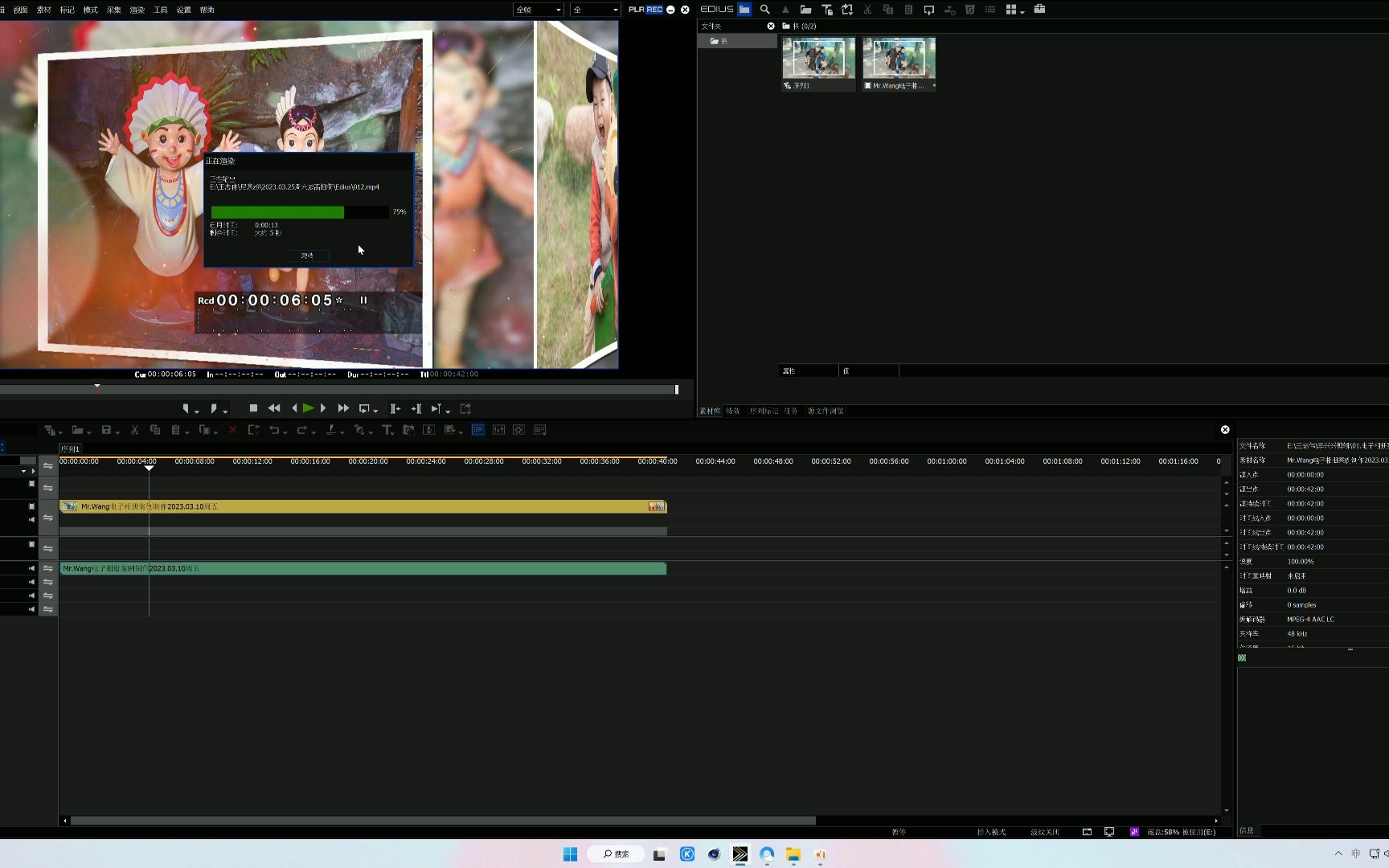Screen dimensions: 1389x868
Task: Click the insert to timeline icon in the player
Action: pyautogui.click(x=395, y=408)
